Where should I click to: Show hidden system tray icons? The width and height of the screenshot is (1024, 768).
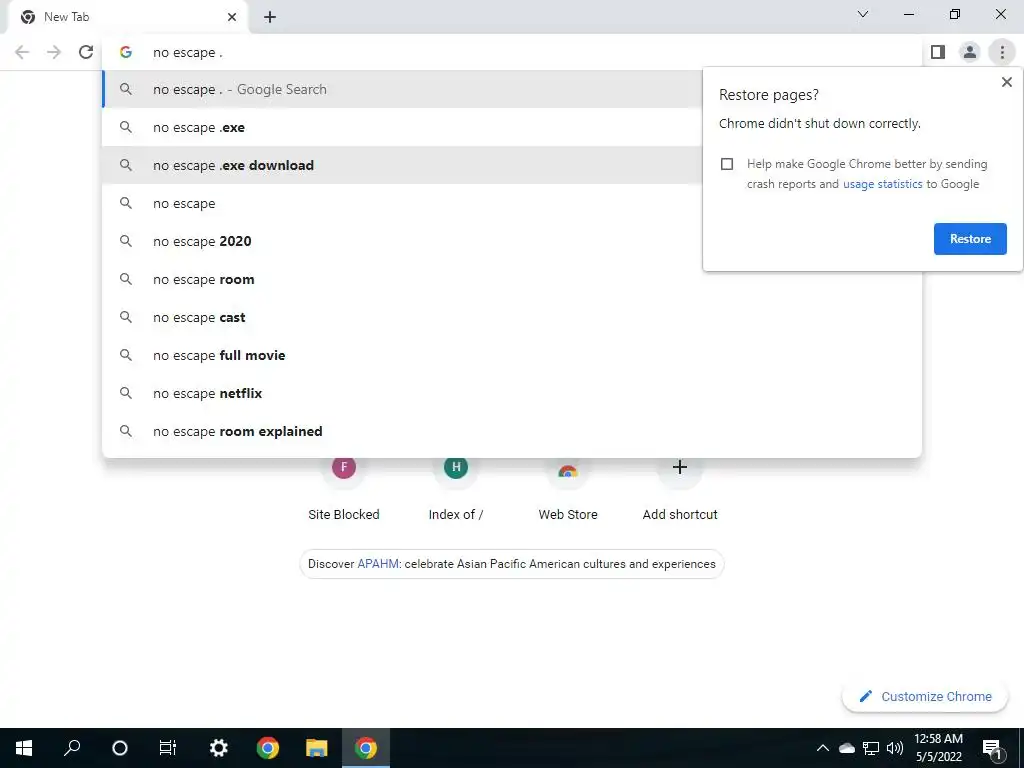(823, 748)
